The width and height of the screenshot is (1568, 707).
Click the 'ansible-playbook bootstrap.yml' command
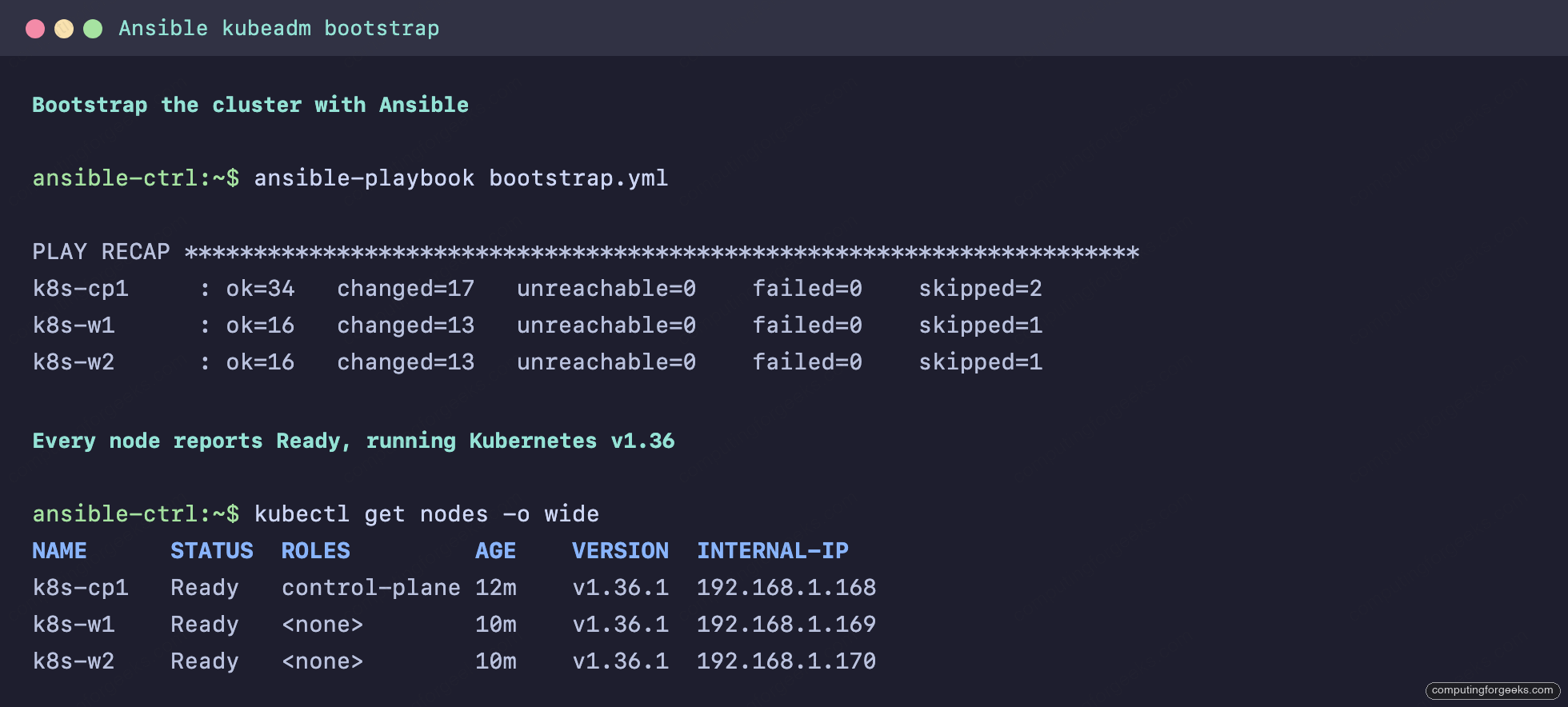pos(461,178)
